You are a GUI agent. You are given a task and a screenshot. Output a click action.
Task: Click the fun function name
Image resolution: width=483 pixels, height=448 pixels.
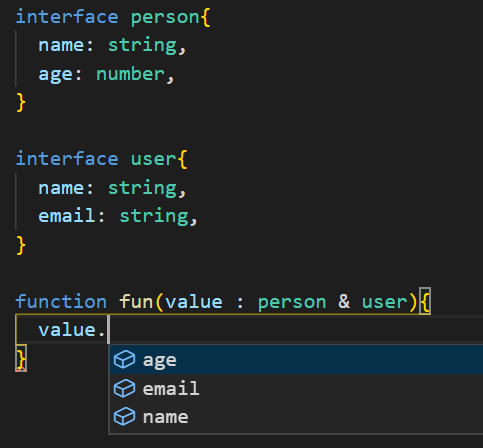[x=136, y=302]
